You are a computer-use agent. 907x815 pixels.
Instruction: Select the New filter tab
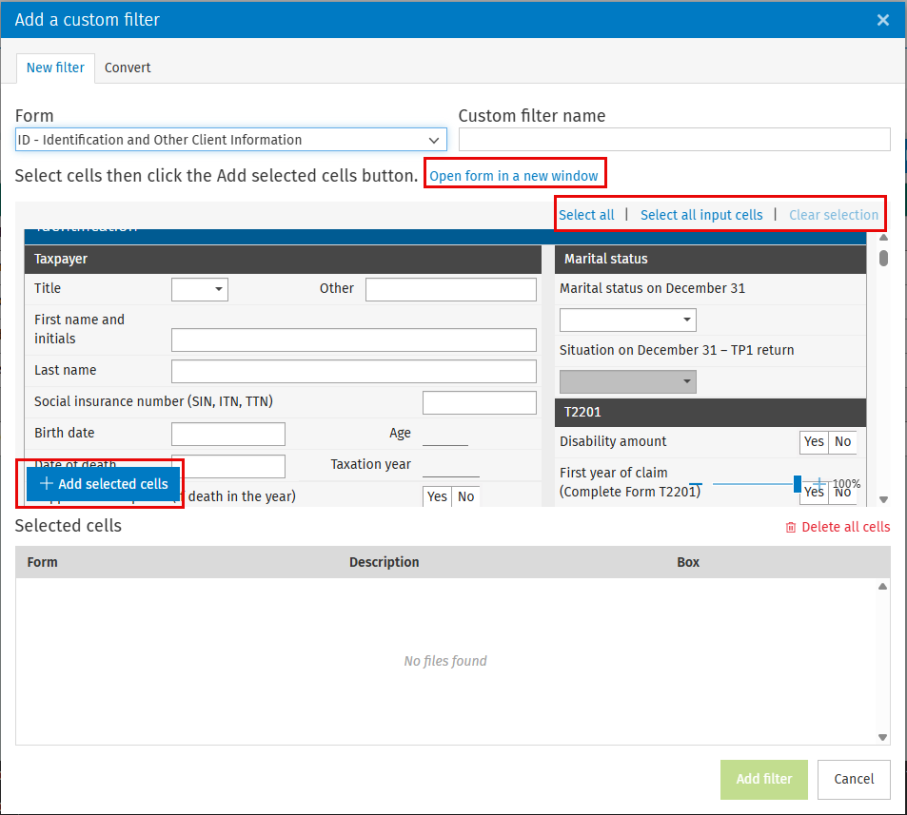point(55,68)
